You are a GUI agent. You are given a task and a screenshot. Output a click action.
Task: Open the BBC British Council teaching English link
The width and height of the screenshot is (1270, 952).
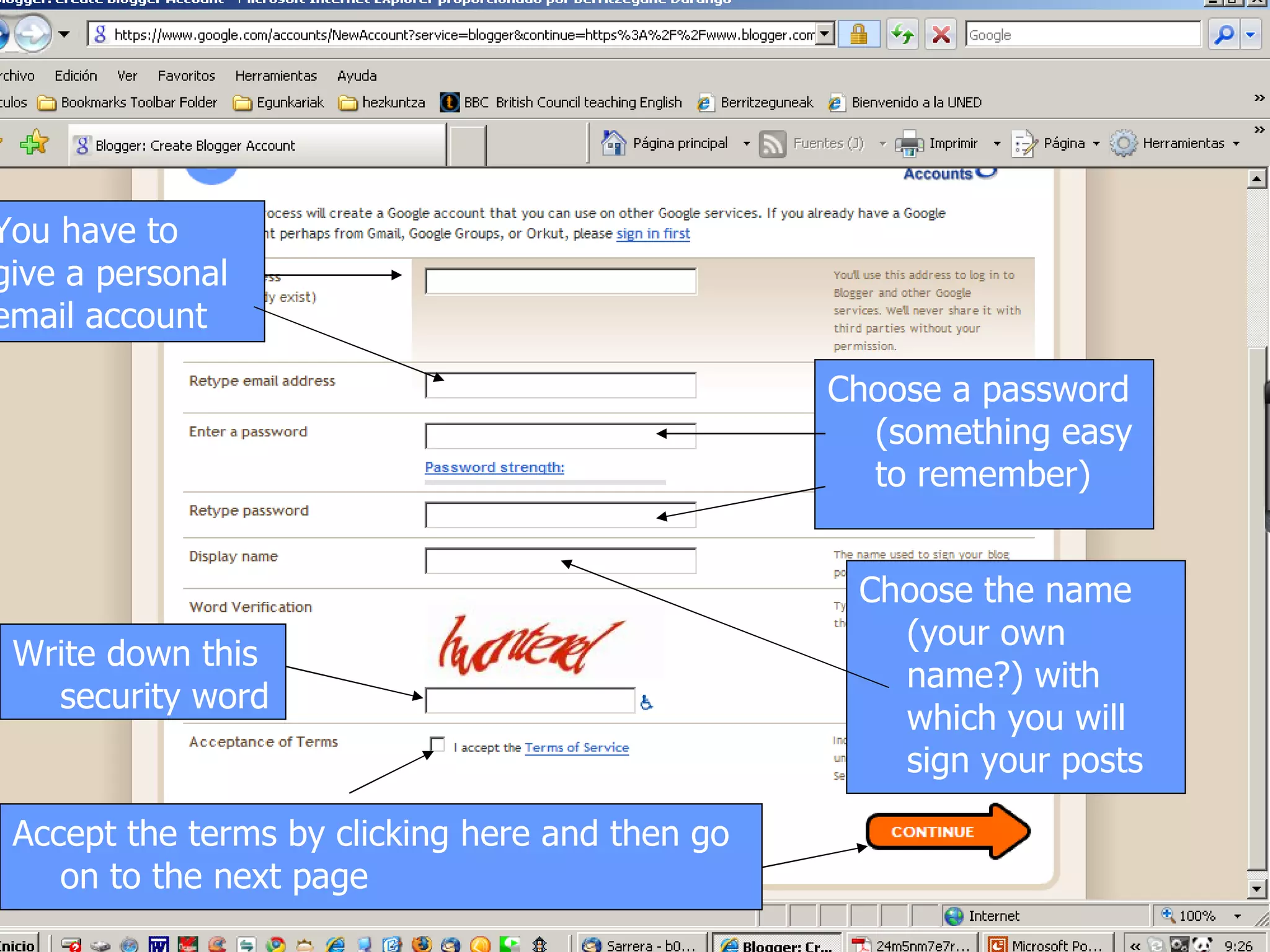[561, 102]
